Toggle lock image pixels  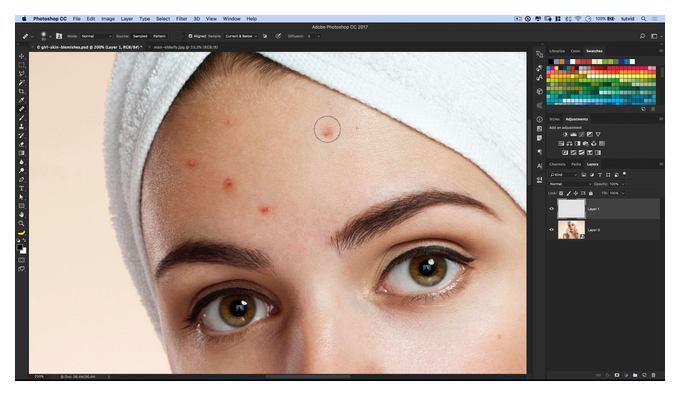(569, 193)
